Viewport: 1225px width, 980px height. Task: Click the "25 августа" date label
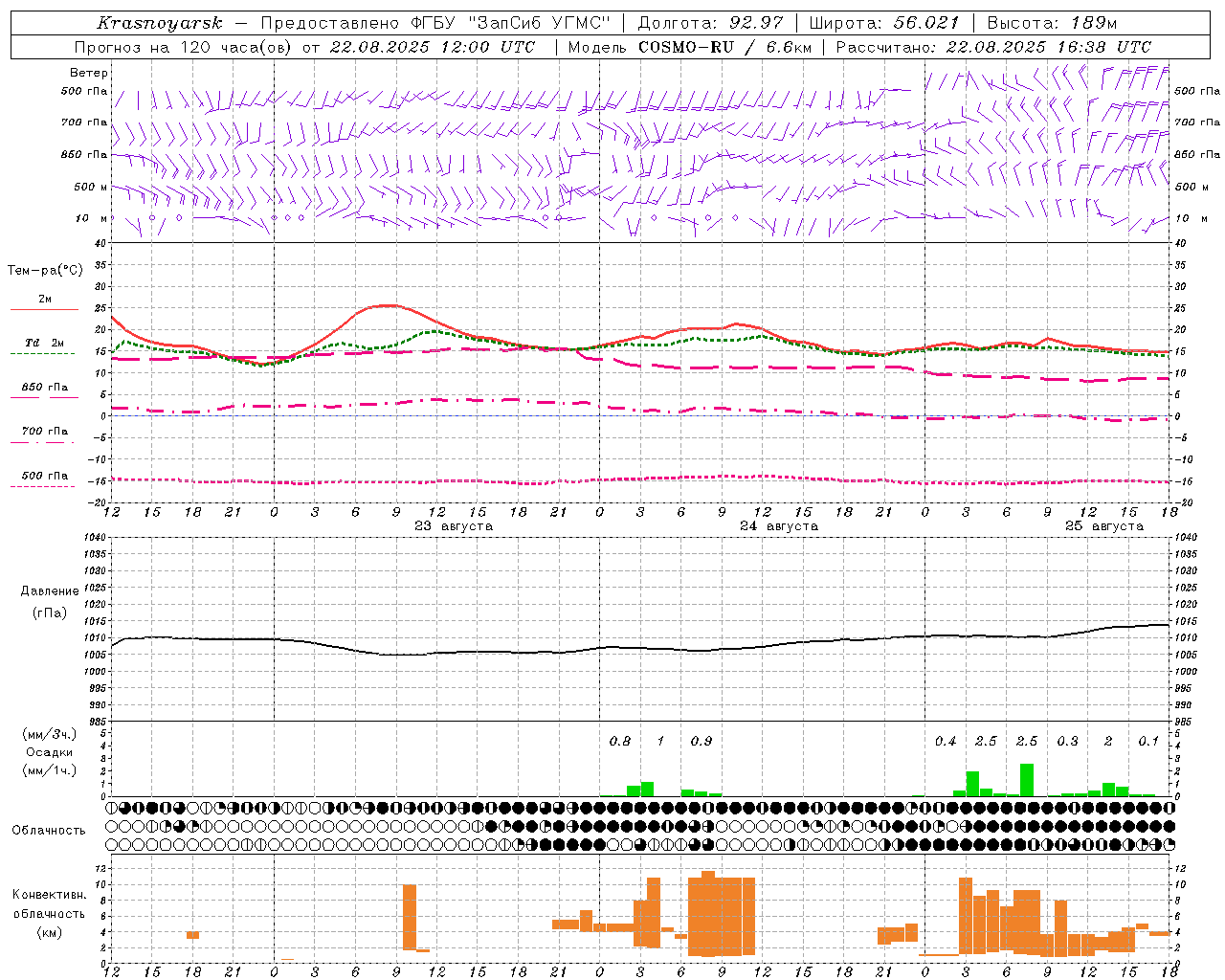1104,526
